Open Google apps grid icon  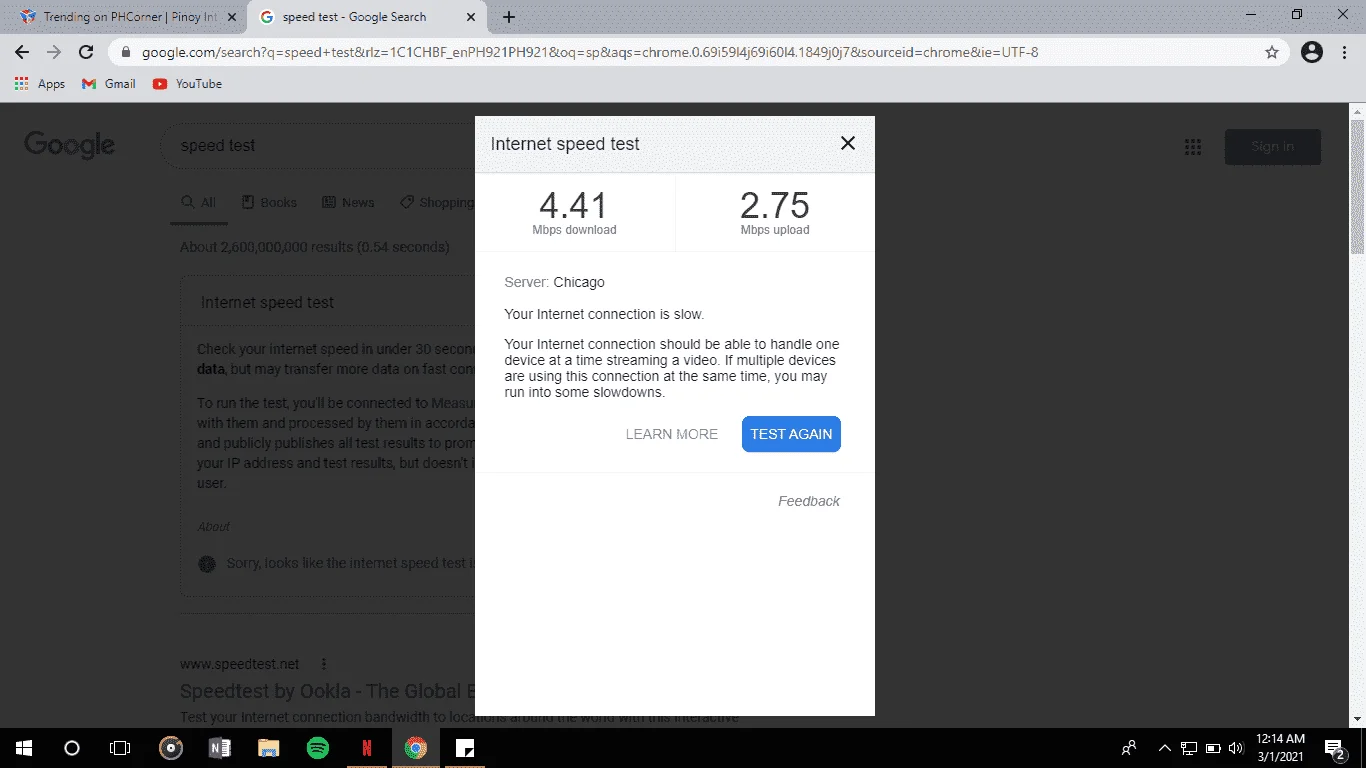(1192, 147)
